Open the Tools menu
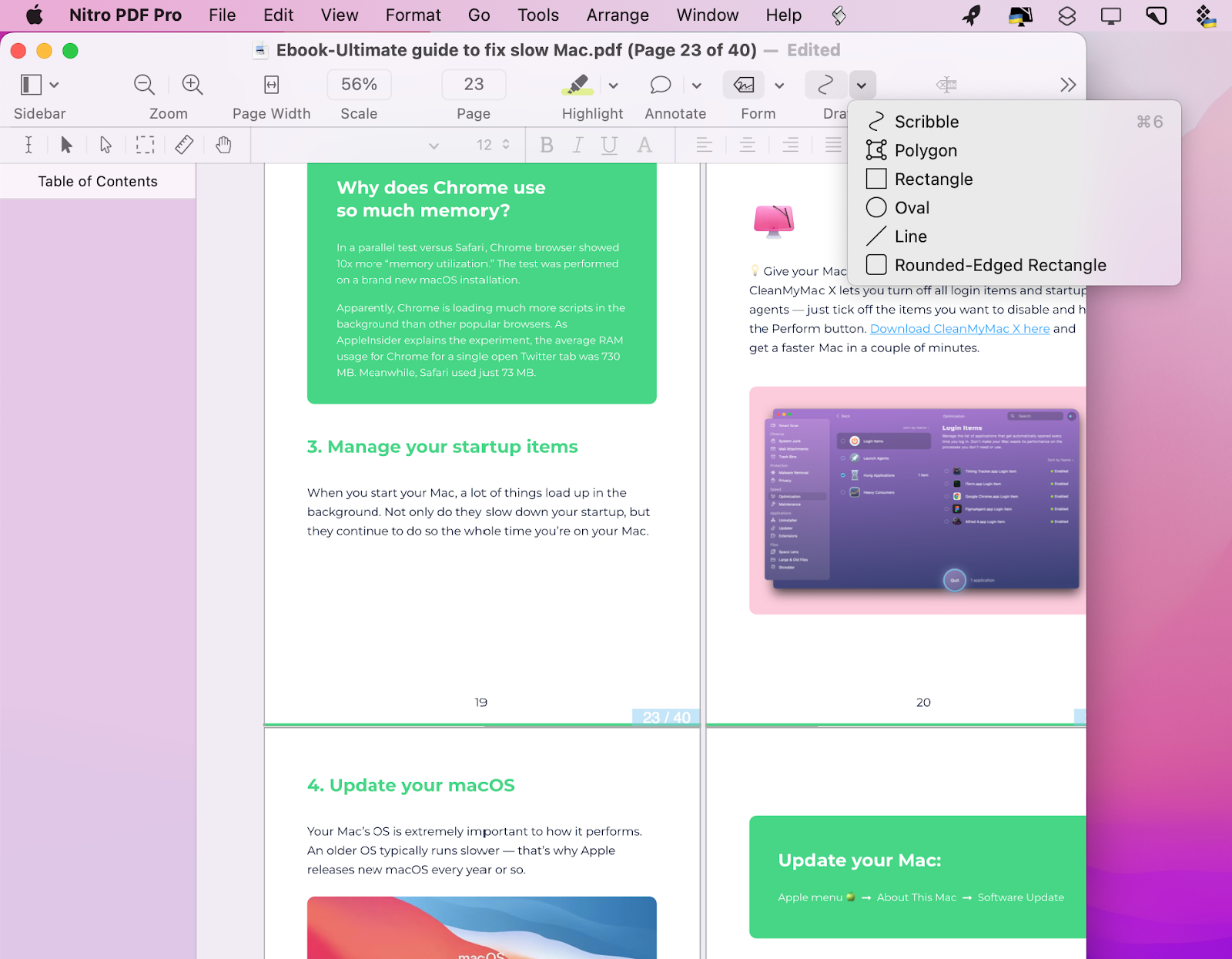This screenshot has width=1232, height=959. point(537,15)
